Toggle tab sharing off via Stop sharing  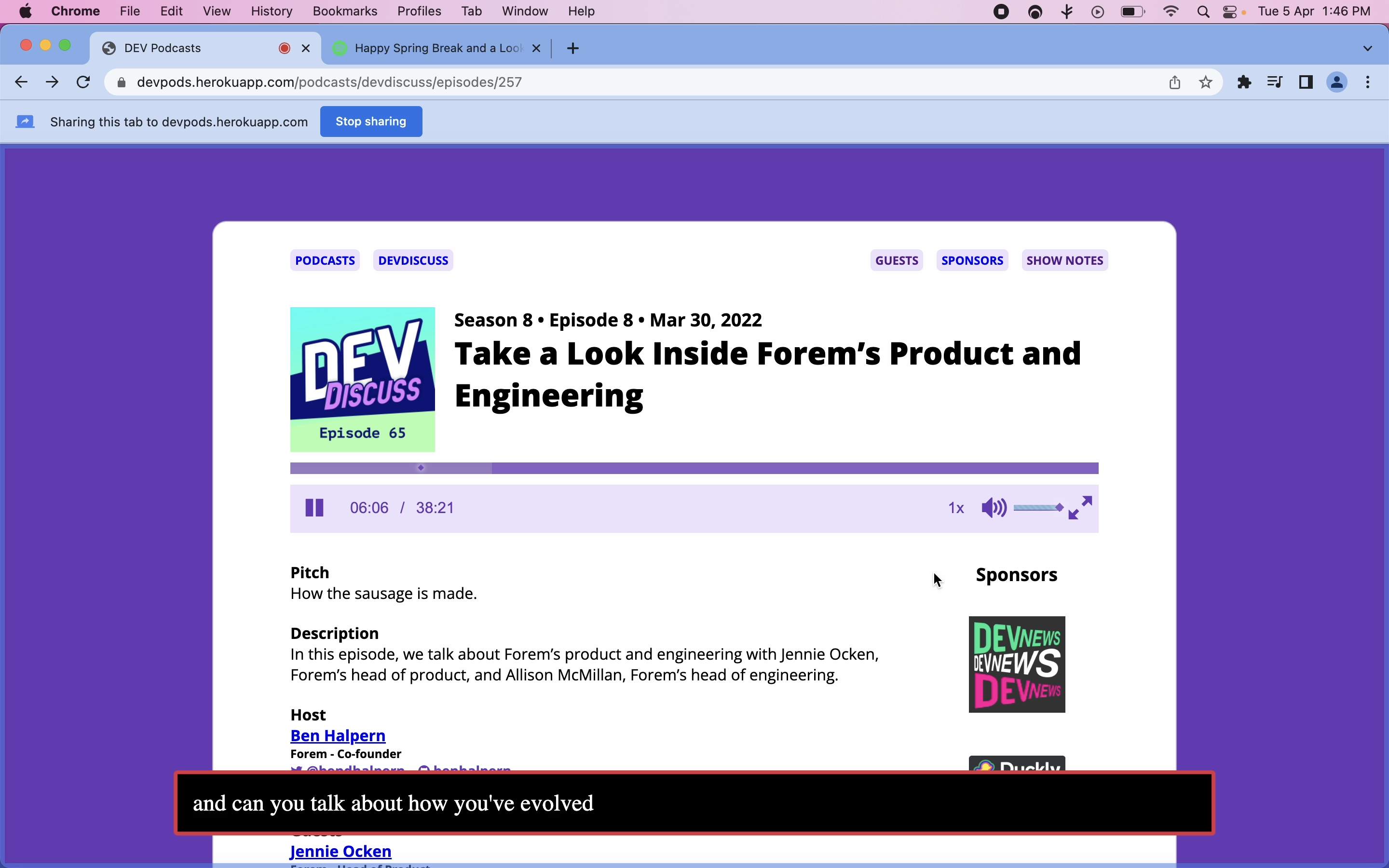371,121
